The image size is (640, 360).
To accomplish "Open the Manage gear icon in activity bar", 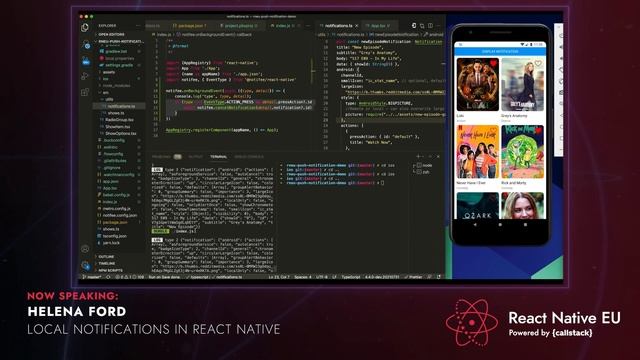I will [x=86, y=266].
